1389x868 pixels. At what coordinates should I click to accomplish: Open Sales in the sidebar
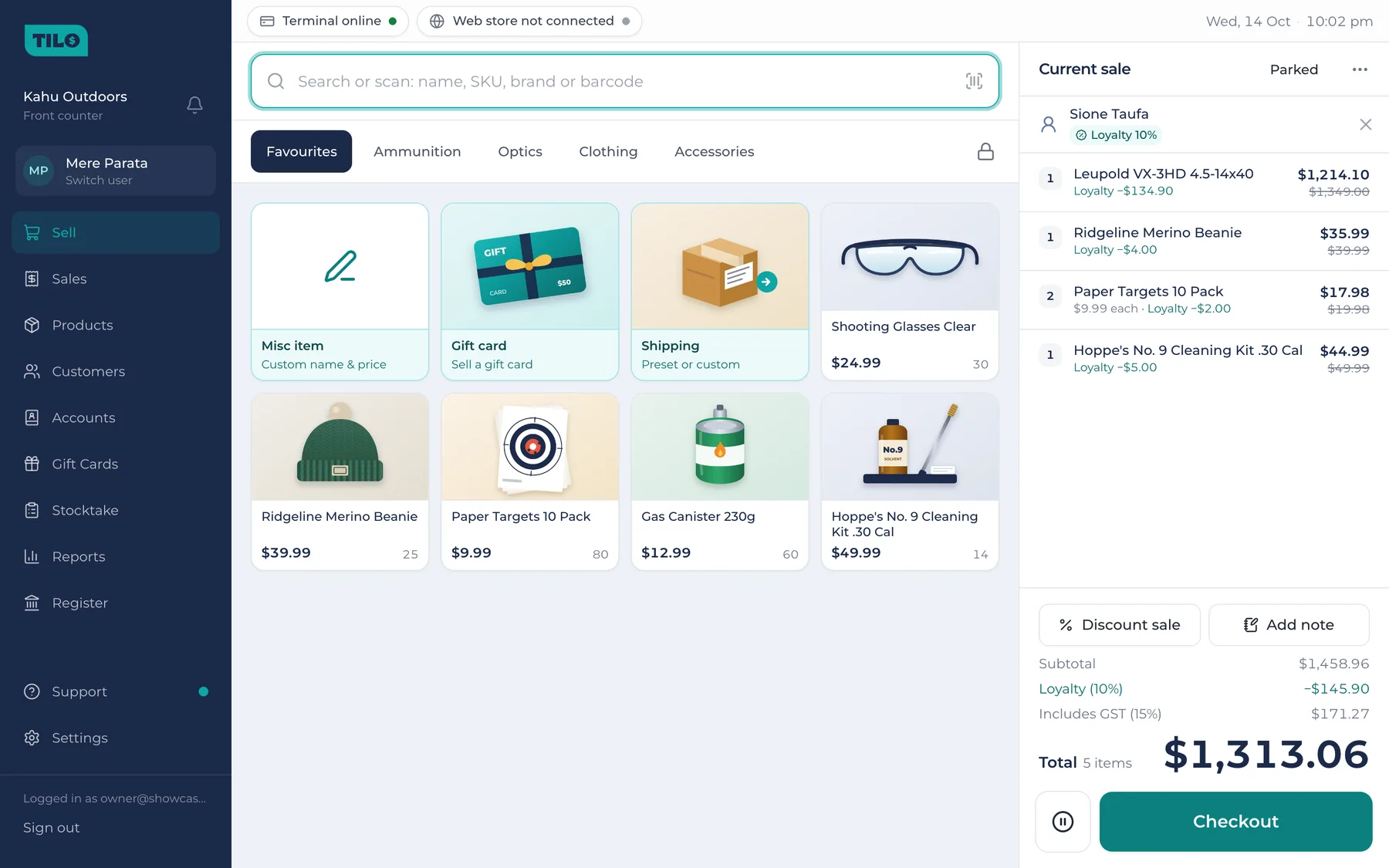point(116,279)
